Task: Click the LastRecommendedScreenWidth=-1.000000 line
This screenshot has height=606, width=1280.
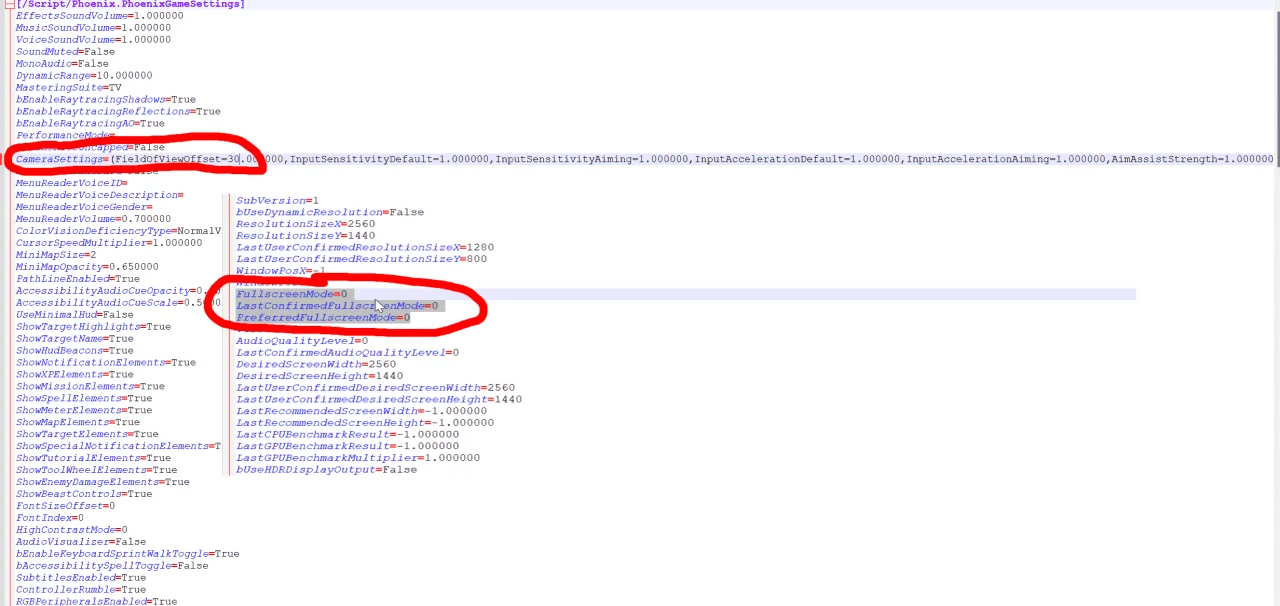Action: (x=362, y=412)
